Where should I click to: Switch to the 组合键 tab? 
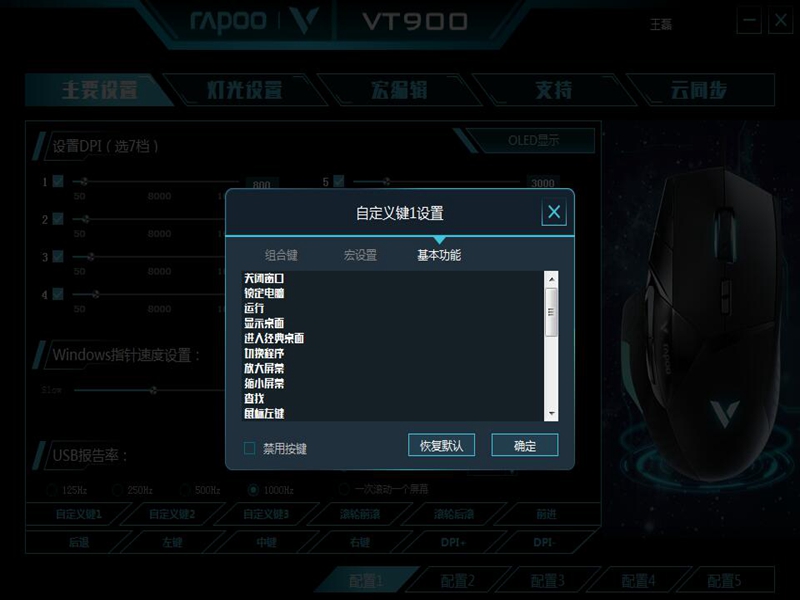[x=281, y=255]
